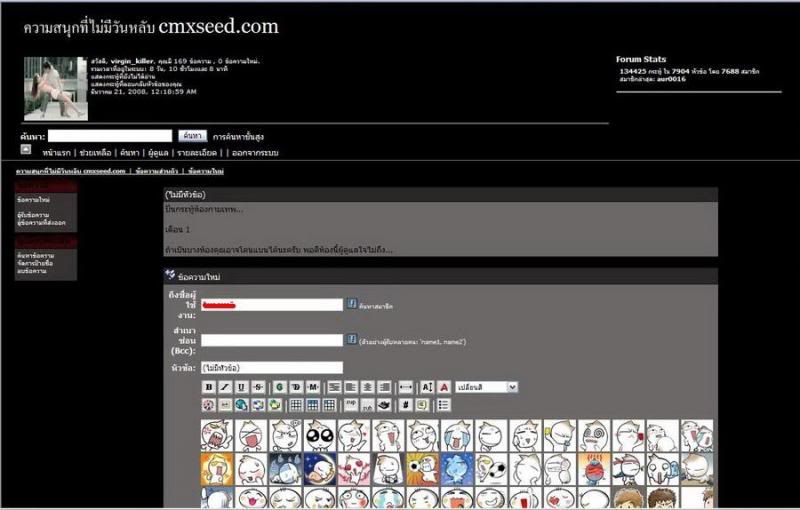800x510 pixels.
Task: Right align text icon
Action: click(385, 387)
